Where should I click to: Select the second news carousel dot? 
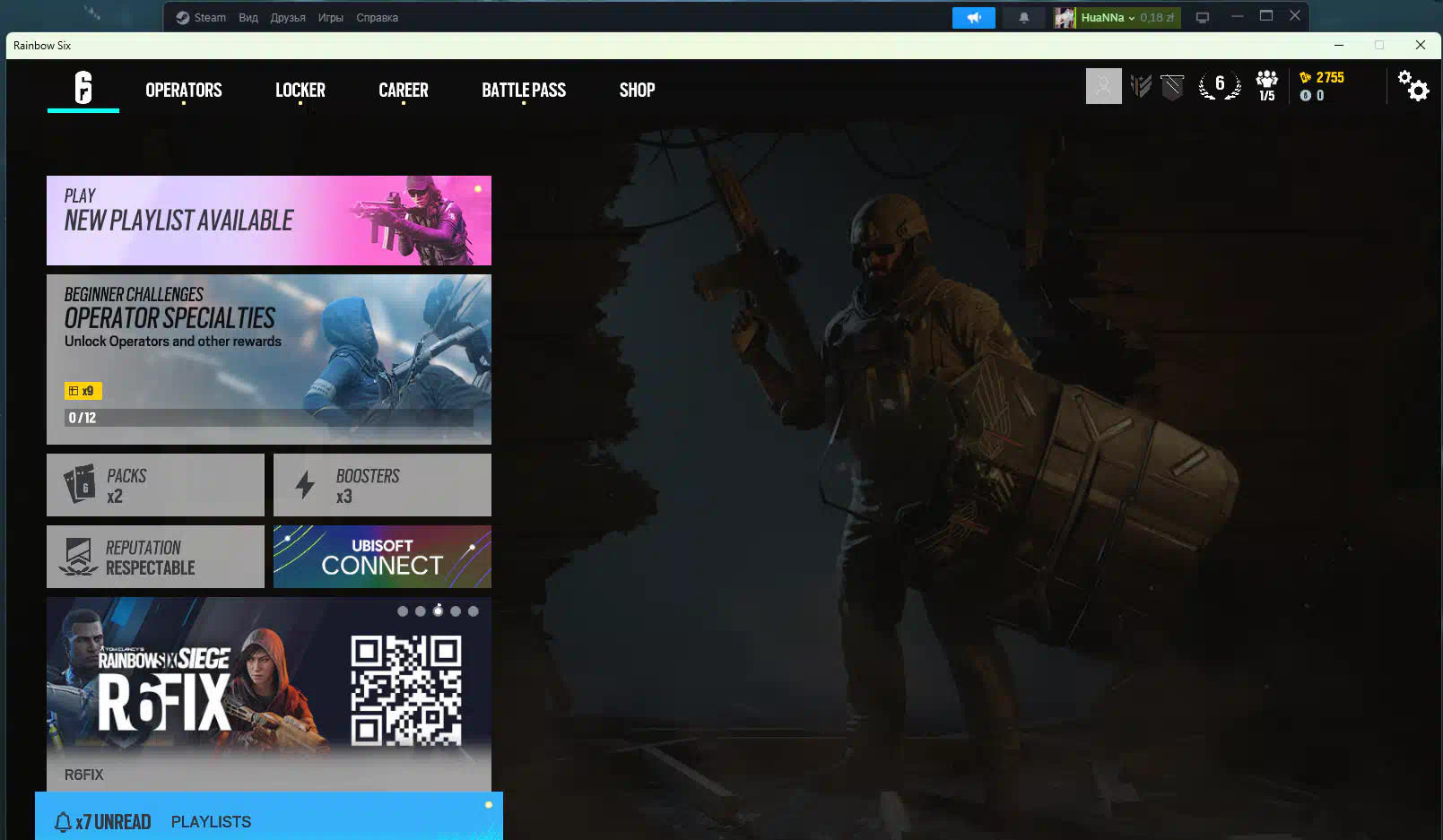(x=421, y=611)
